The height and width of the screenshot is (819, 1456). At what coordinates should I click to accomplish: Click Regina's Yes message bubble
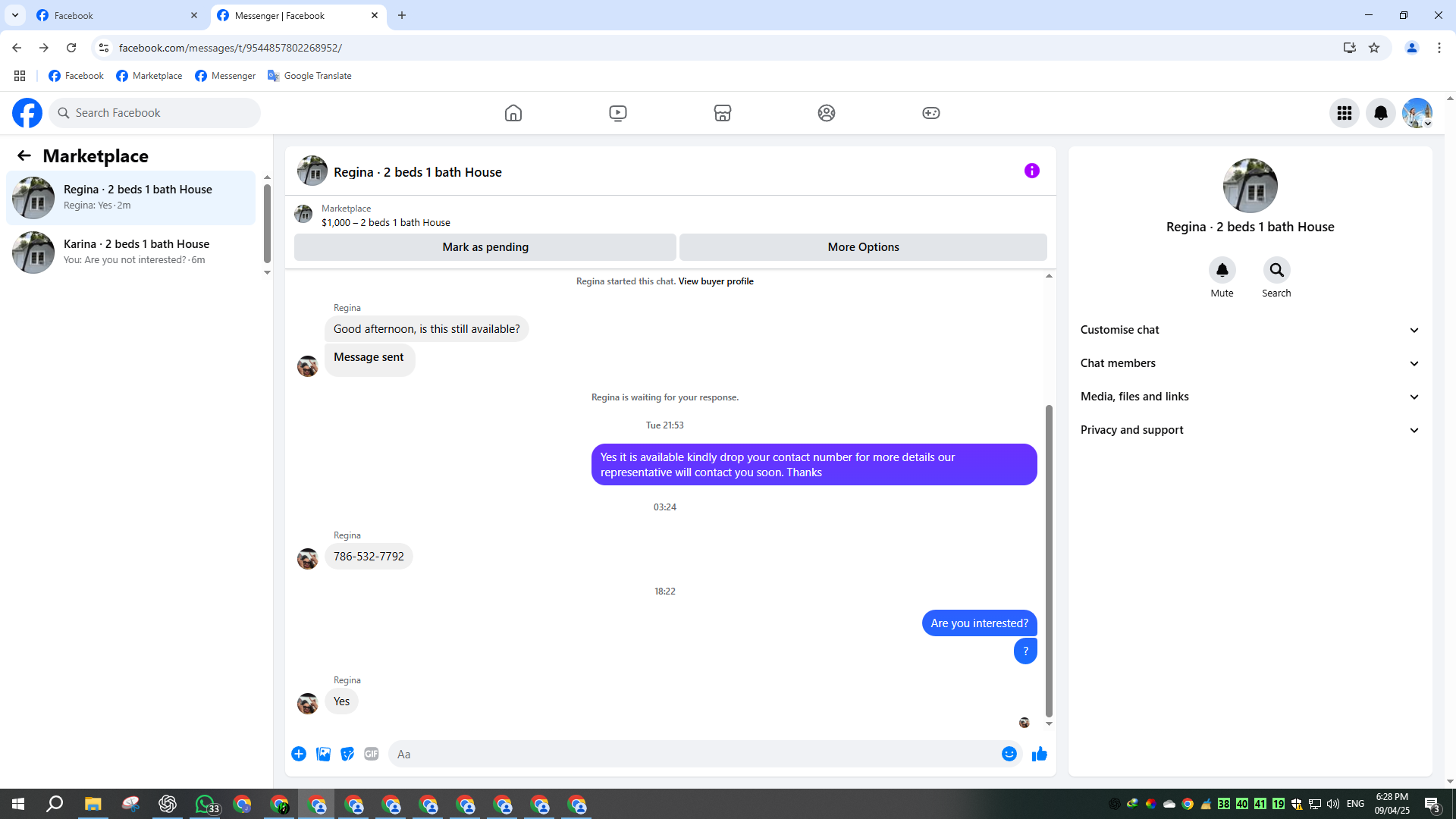pyautogui.click(x=341, y=701)
